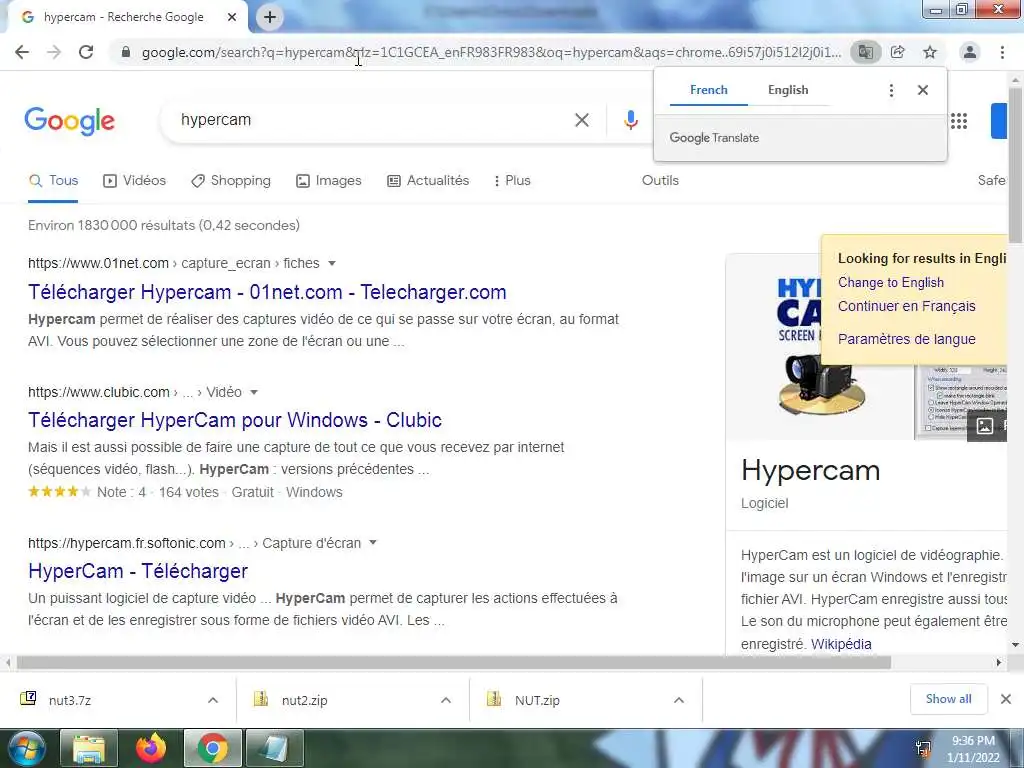Clear the search box with X
1024x768 pixels.
pyautogui.click(x=582, y=120)
